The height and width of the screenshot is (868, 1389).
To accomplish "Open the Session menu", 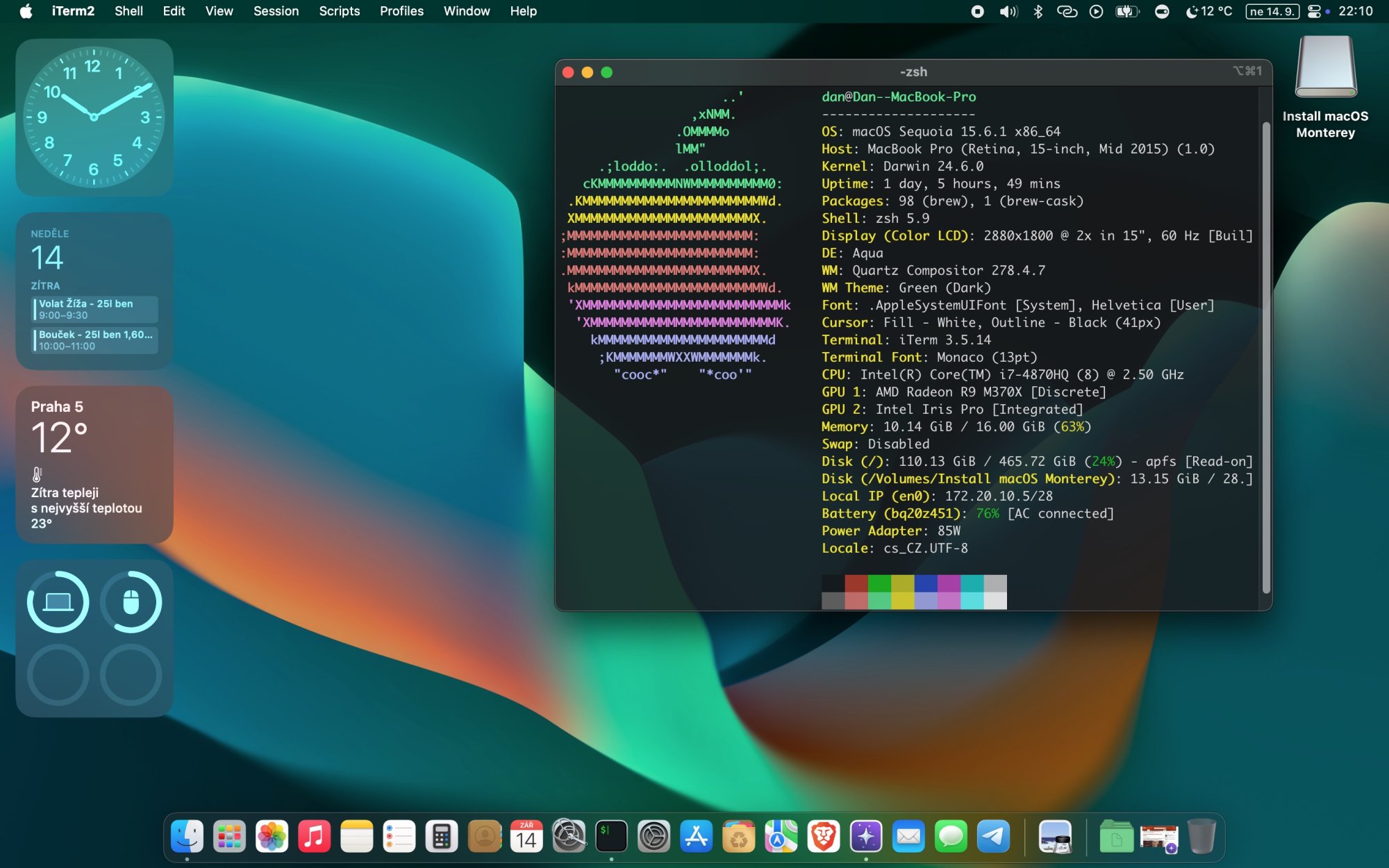I will [276, 11].
